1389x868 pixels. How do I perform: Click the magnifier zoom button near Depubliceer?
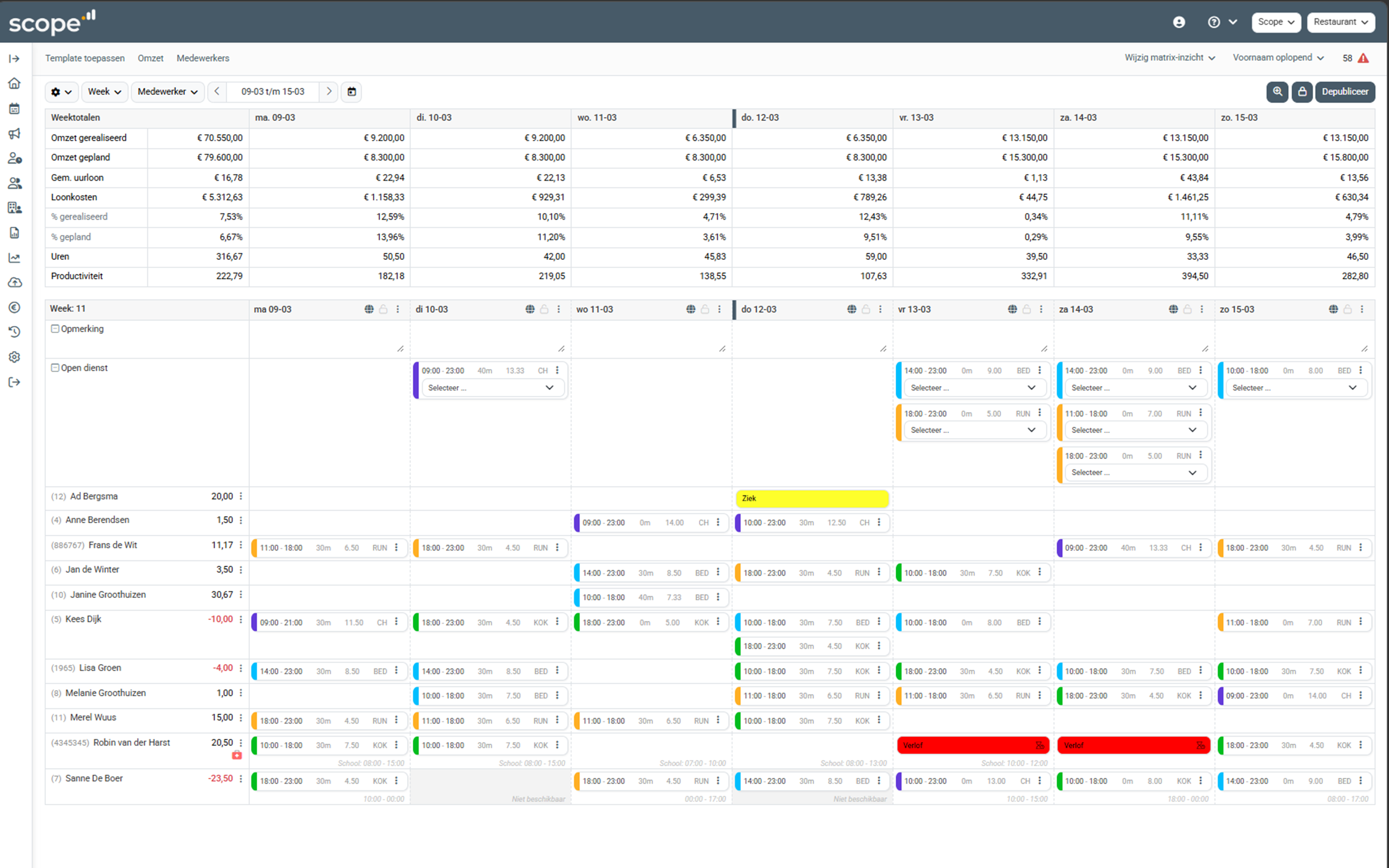1277,92
